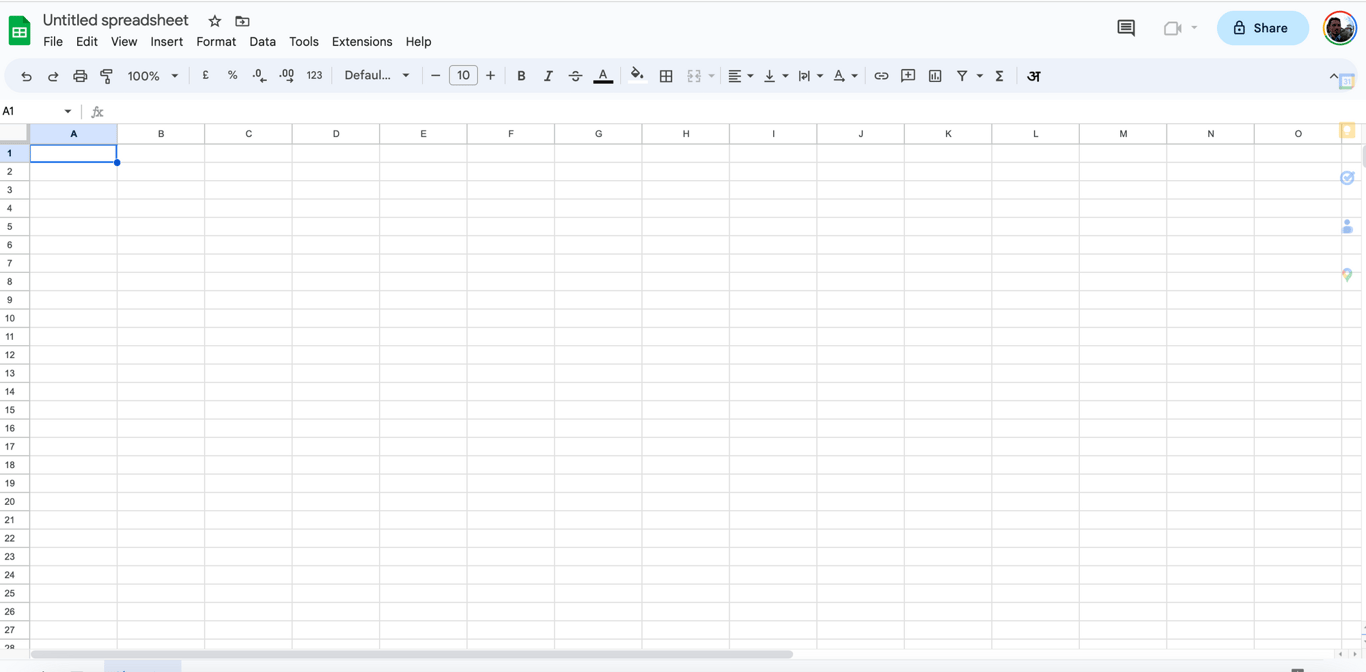Toggle Bold formatting

coord(521,76)
